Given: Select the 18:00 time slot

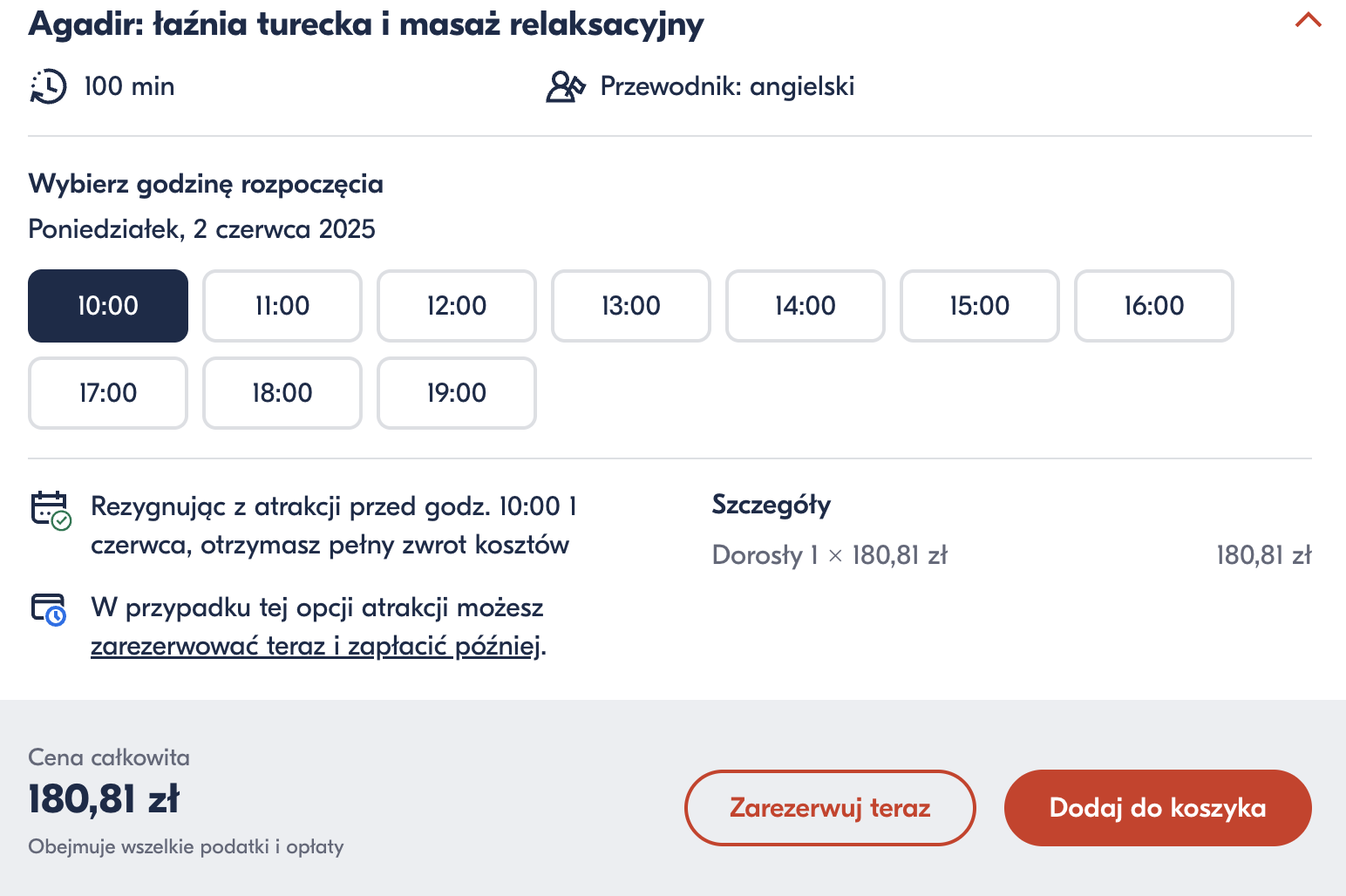Looking at the screenshot, I should click(x=282, y=393).
